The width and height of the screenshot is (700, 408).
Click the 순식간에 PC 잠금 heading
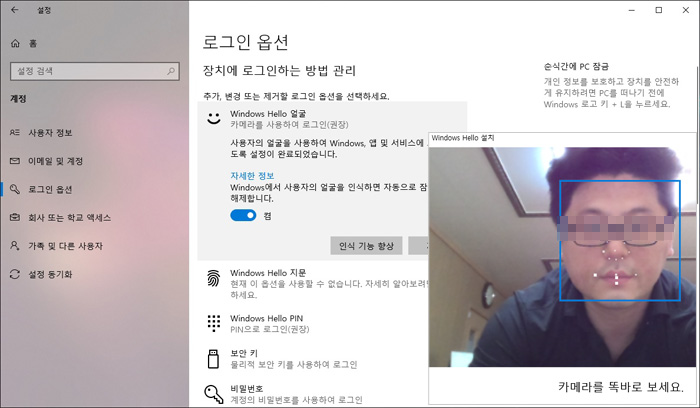[x=576, y=67]
